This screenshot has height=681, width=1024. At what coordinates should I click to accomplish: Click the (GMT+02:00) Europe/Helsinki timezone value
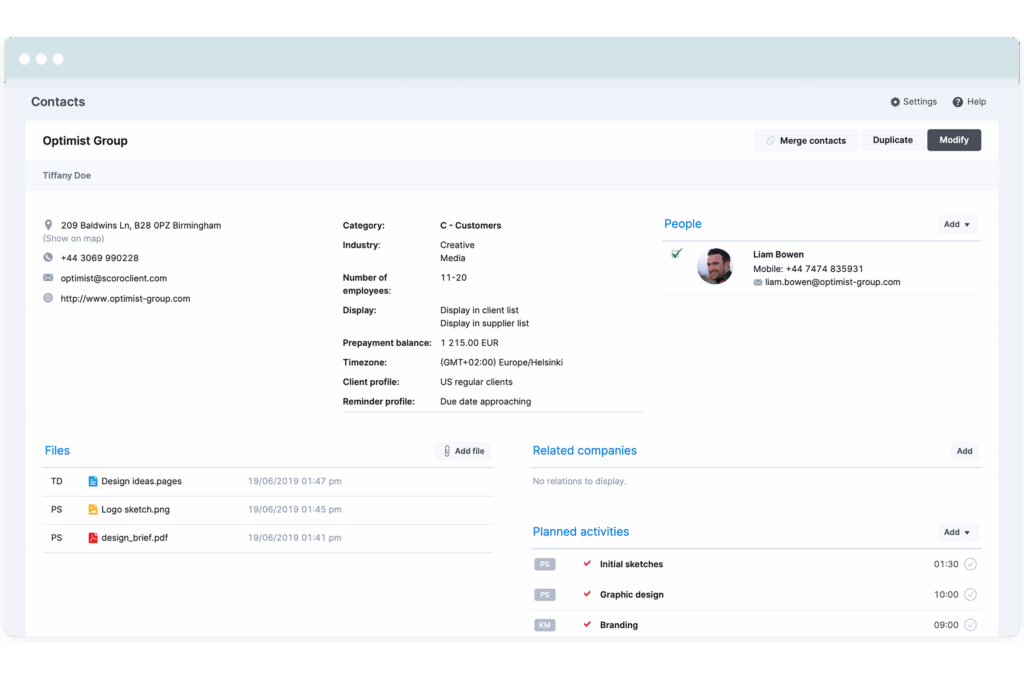[x=501, y=362]
